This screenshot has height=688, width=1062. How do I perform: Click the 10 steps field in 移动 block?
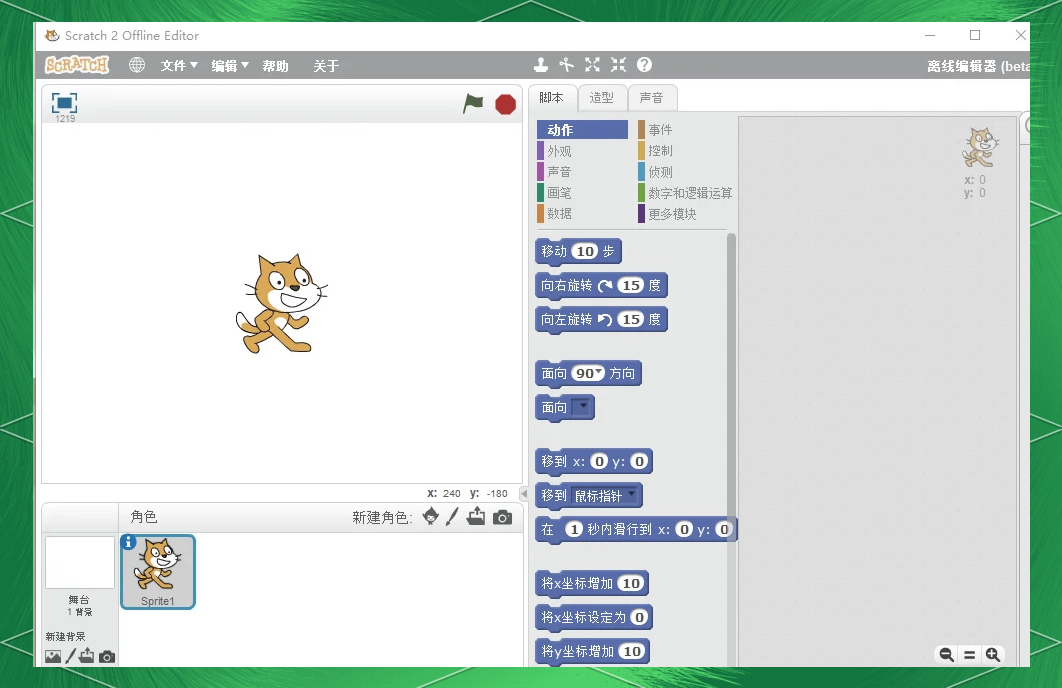point(585,251)
